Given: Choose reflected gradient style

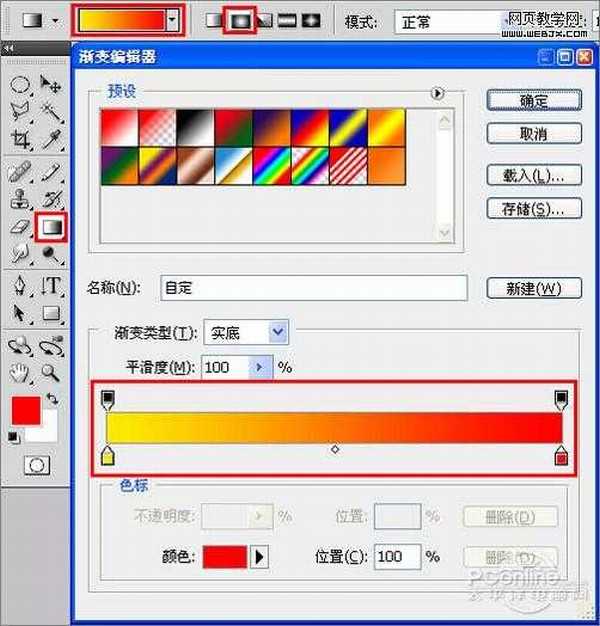Looking at the screenshot, I should 287,20.
